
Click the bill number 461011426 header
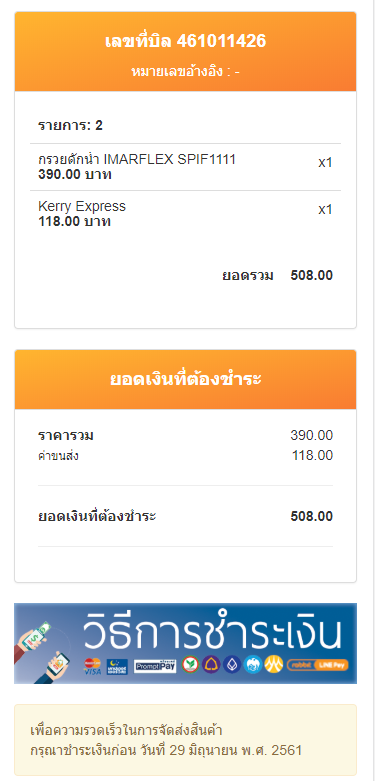tap(185, 41)
